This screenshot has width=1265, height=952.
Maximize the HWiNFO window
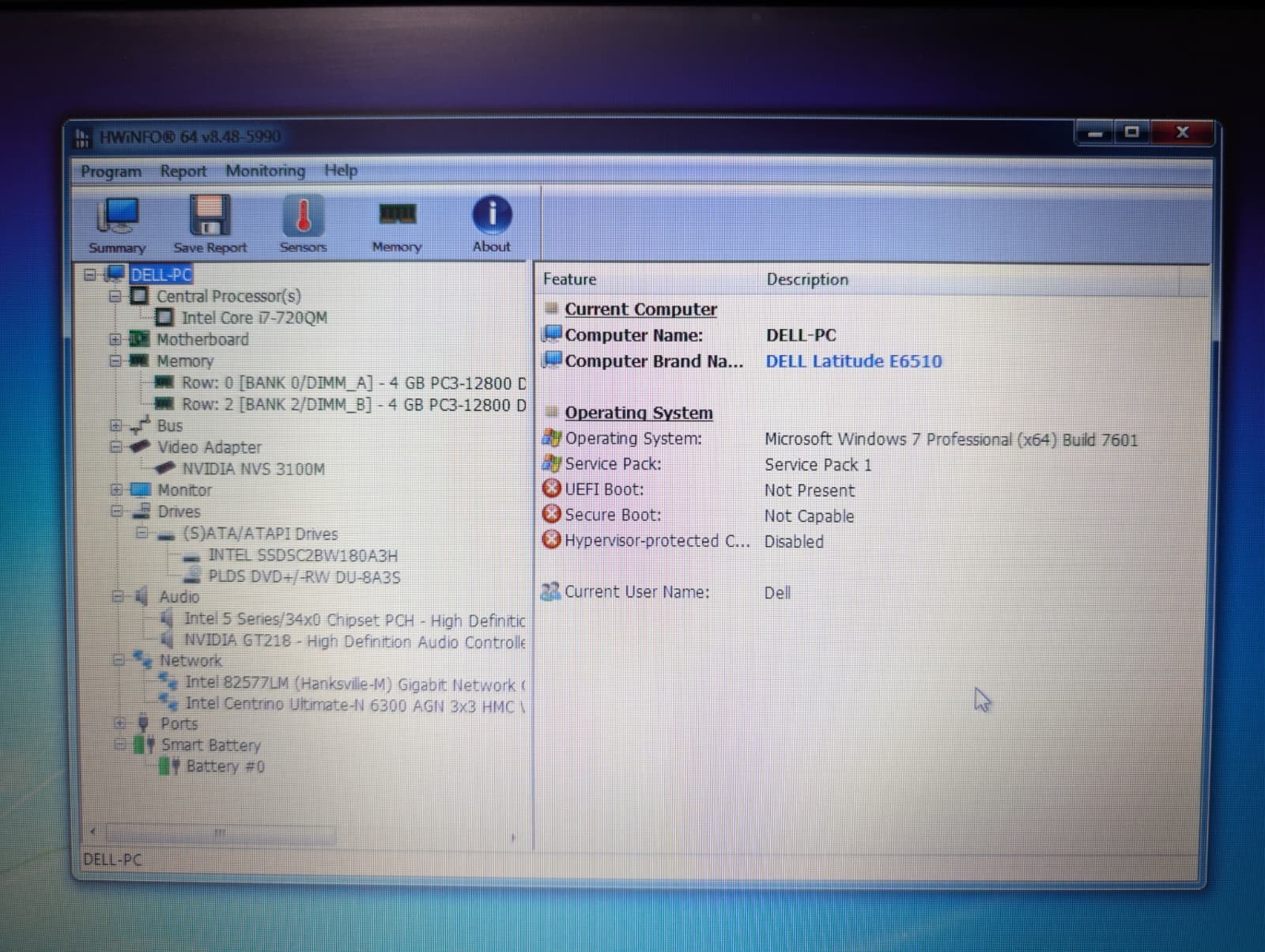pos(1131,132)
